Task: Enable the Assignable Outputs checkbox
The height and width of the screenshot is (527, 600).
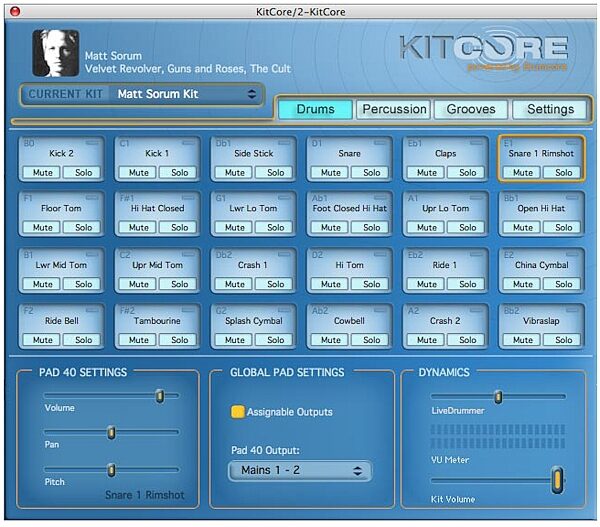Action: point(238,411)
